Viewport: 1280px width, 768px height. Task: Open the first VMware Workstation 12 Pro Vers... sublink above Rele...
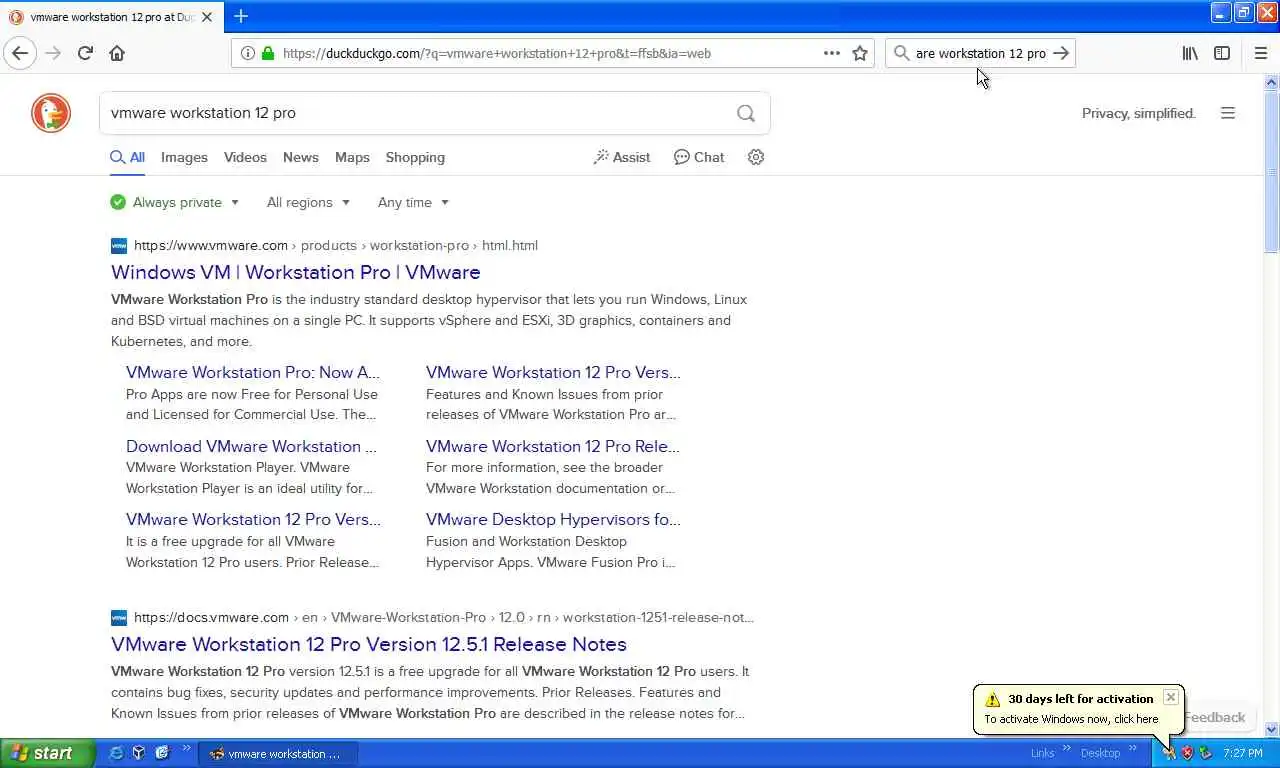point(553,372)
